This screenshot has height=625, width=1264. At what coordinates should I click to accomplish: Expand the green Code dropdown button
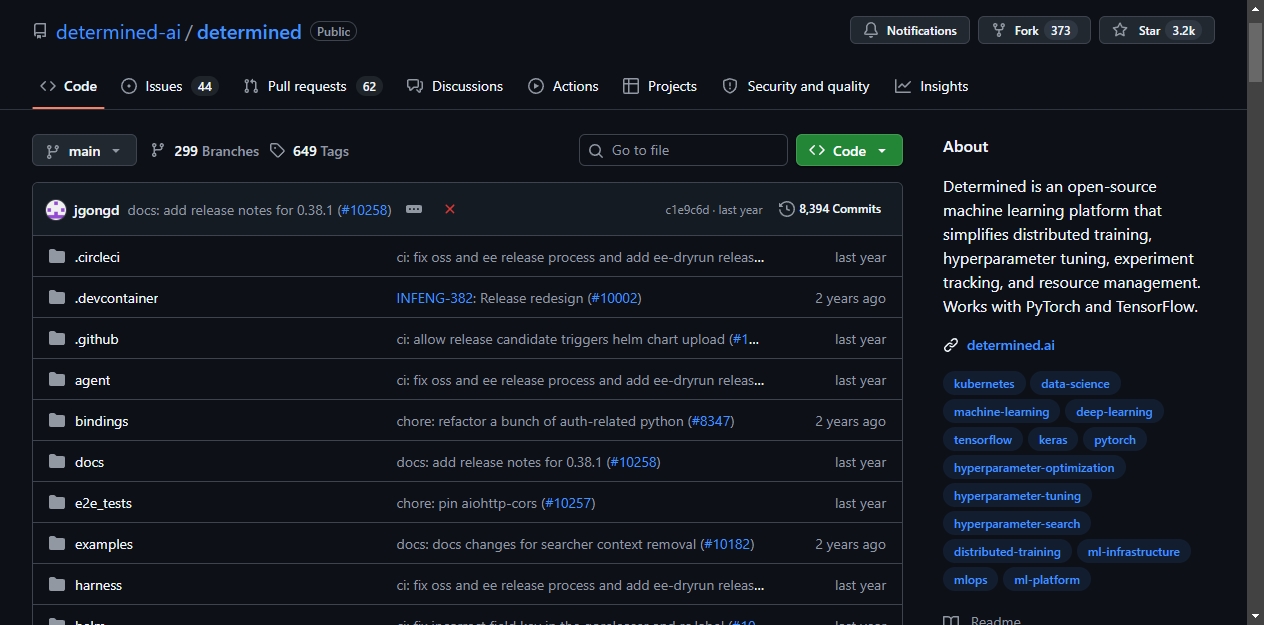pyautogui.click(x=849, y=150)
